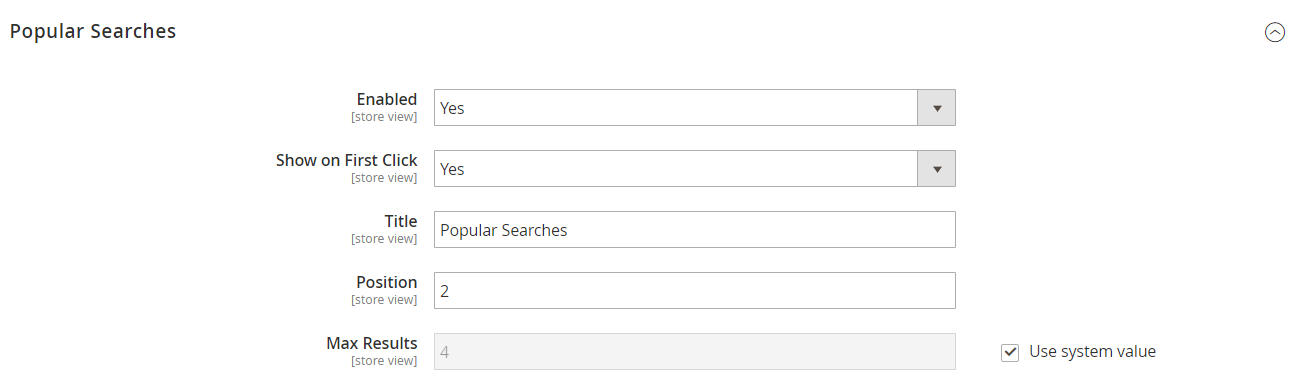This screenshot has width=1311, height=382.
Task: Click the "Use system value" label text
Action: click(x=1092, y=352)
